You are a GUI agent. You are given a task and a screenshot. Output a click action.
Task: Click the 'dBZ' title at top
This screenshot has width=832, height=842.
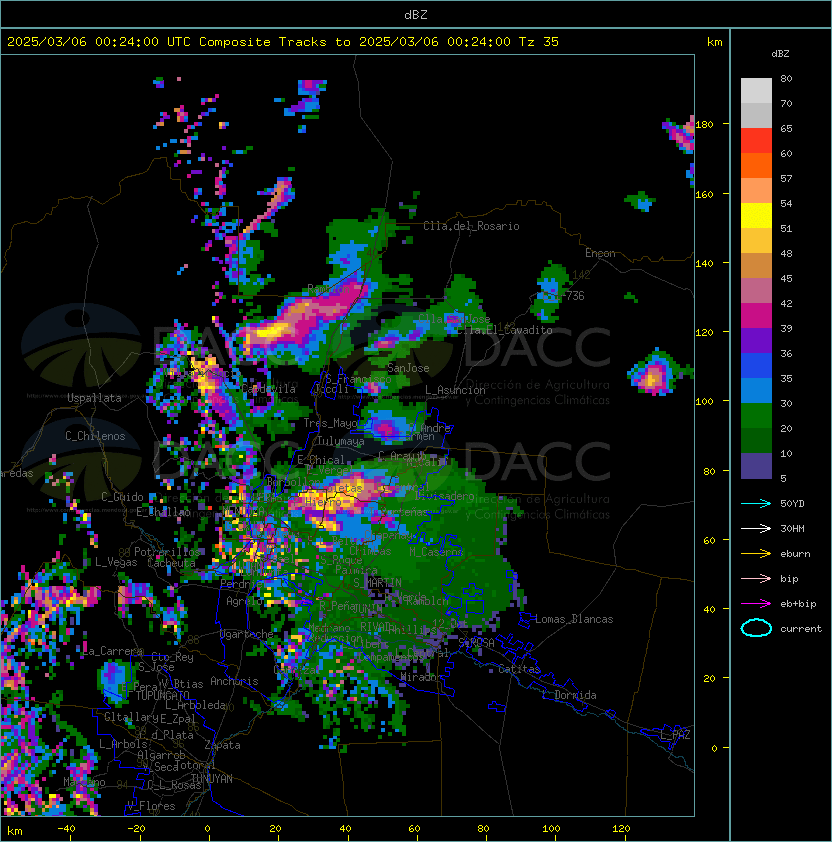416,15
